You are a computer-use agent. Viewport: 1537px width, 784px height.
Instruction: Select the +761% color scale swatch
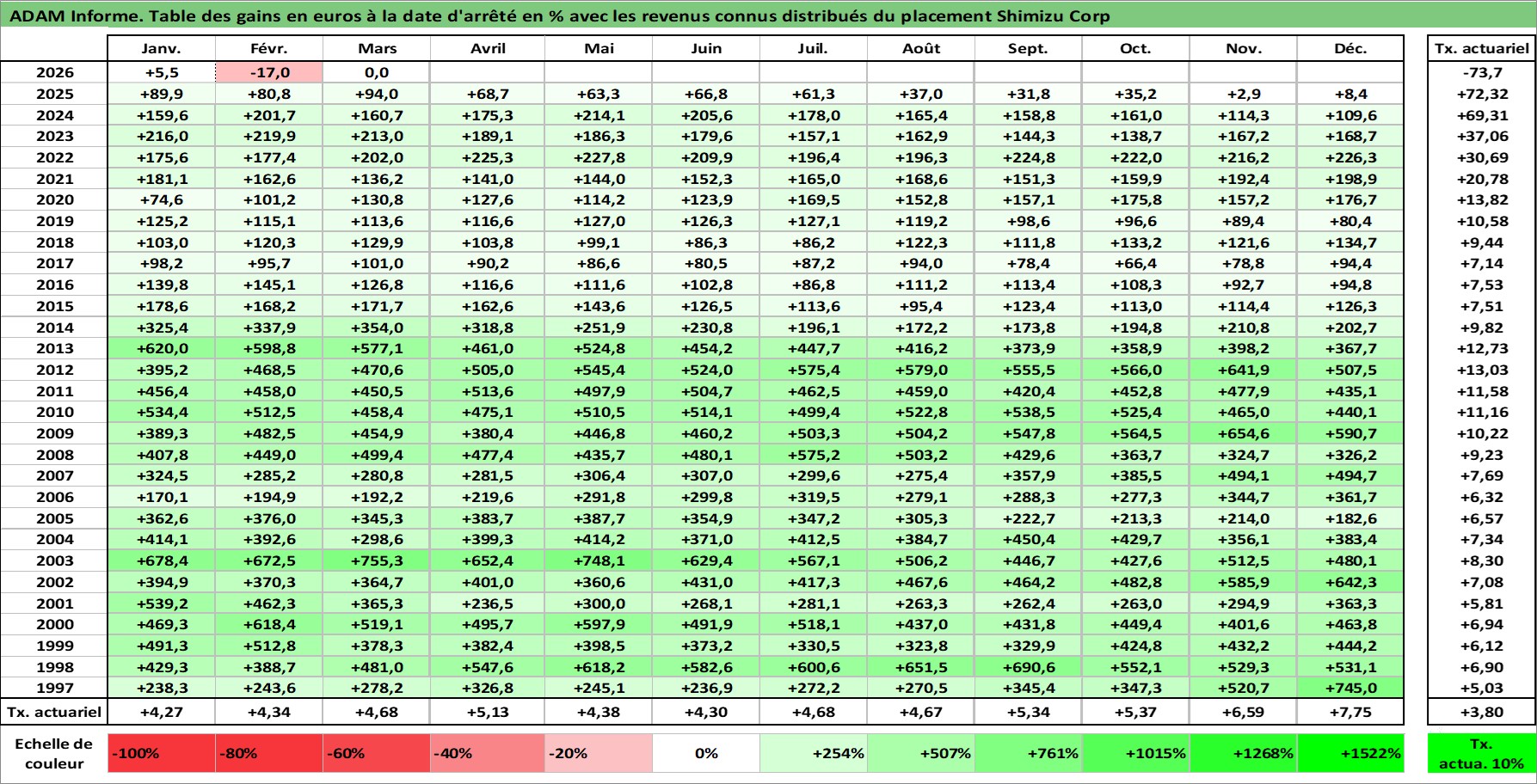coord(1029,753)
